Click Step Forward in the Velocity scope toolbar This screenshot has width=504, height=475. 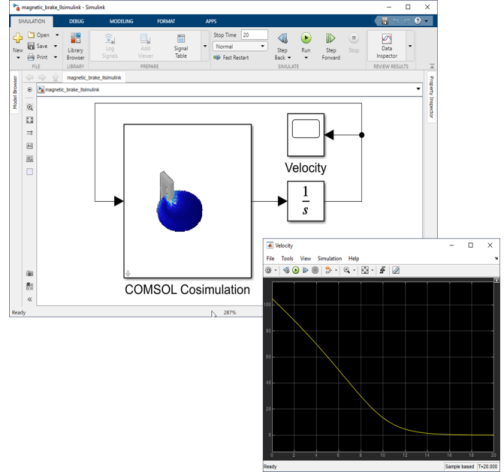click(305, 270)
